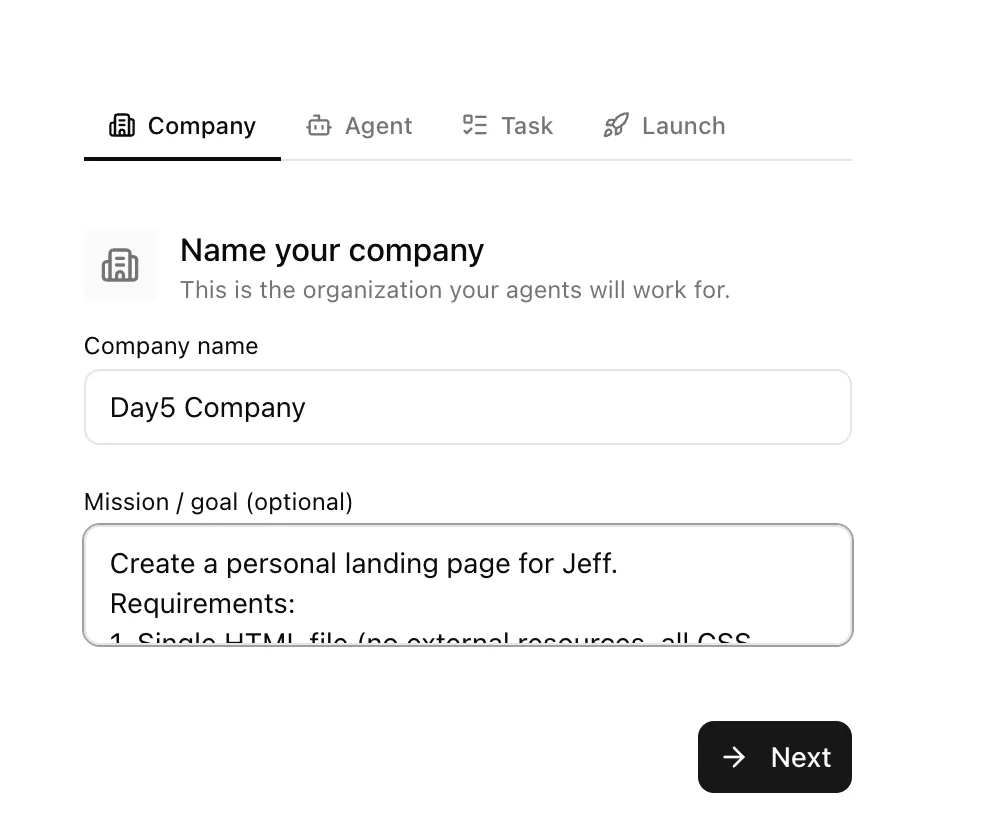Click the large building icon beside heading
Image resolution: width=986 pixels, height=828 pixels.
[x=120, y=265]
